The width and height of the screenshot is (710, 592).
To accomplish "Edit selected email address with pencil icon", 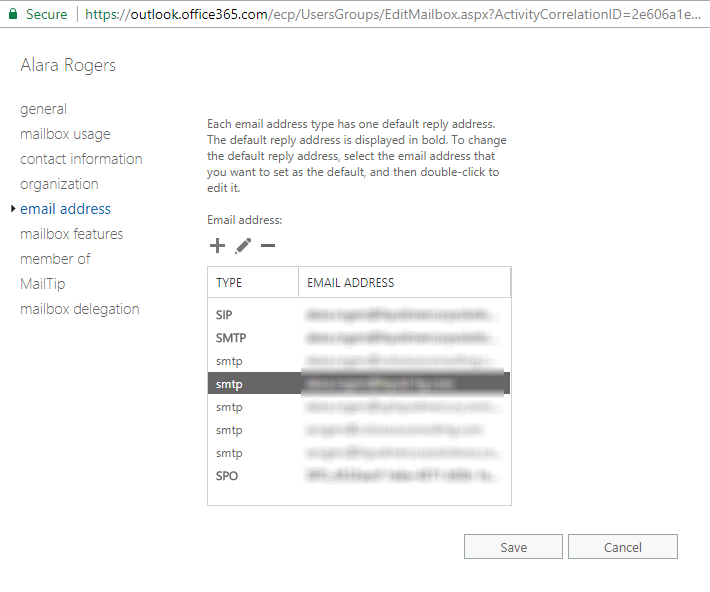I will [x=243, y=245].
